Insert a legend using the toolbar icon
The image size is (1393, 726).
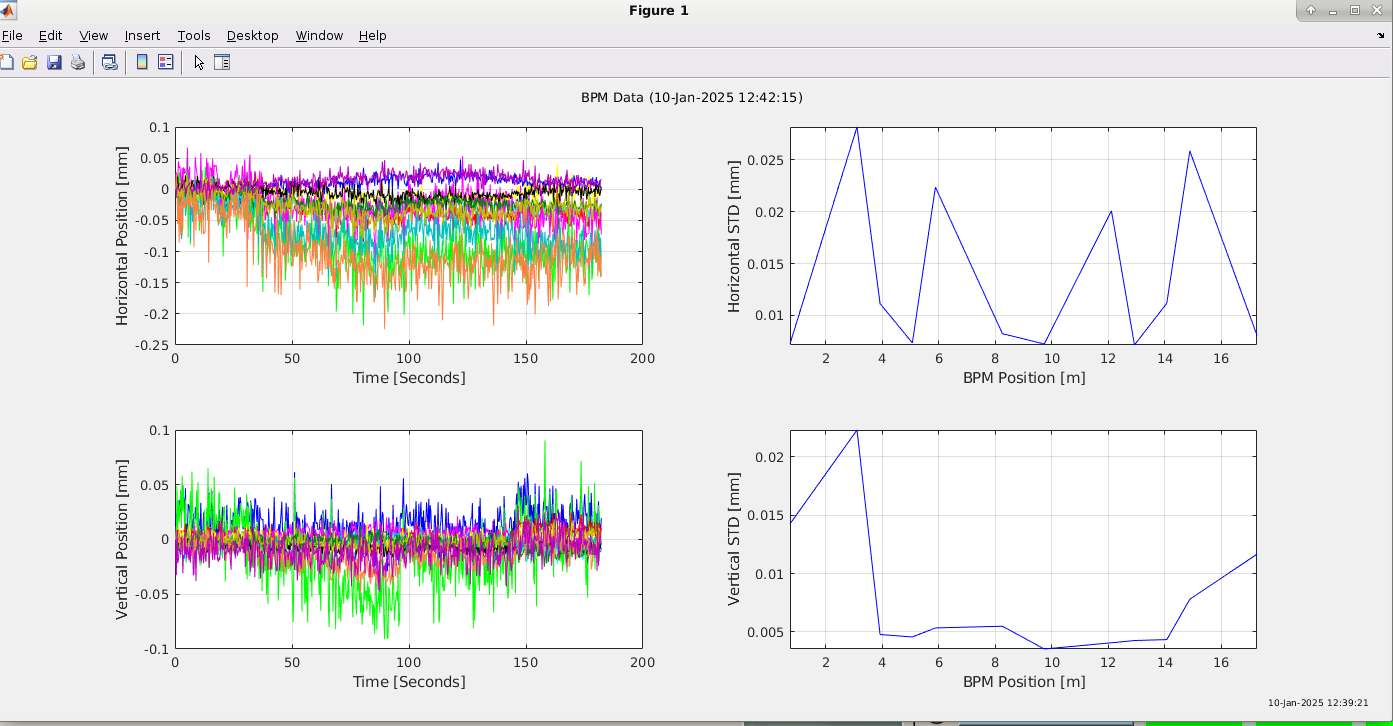[x=166, y=62]
